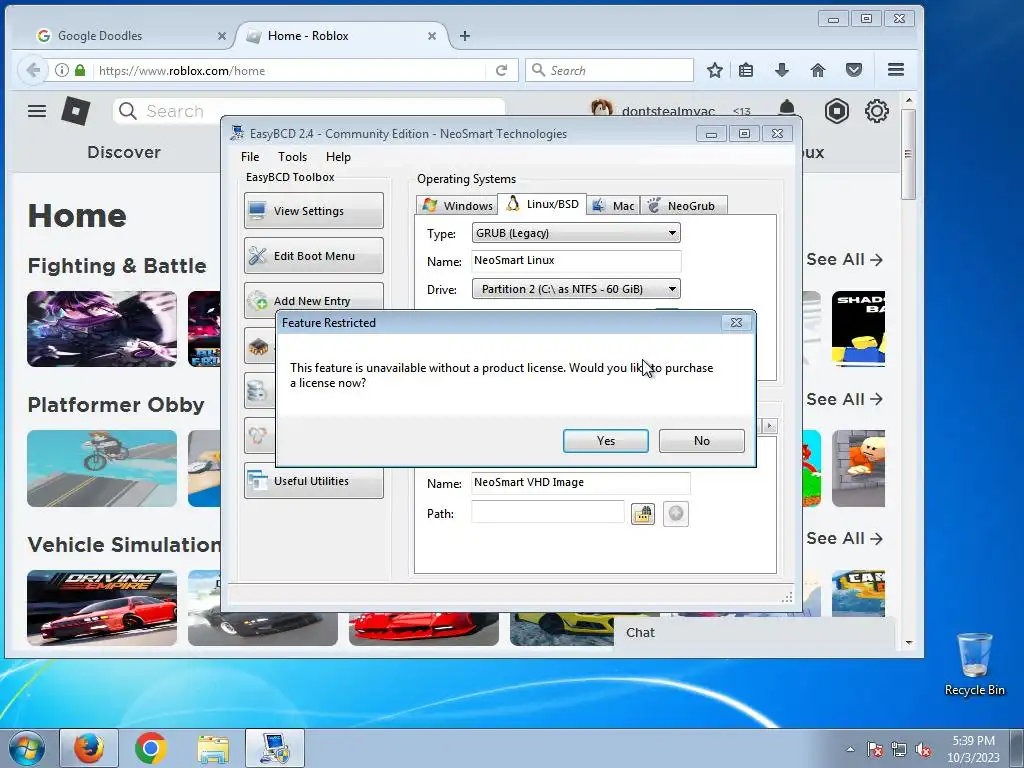Image resolution: width=1024 pixels, height=768 pixels.
Task: Edit the NeoSmart VHD Image name field
Action: (x=581, y=483)
